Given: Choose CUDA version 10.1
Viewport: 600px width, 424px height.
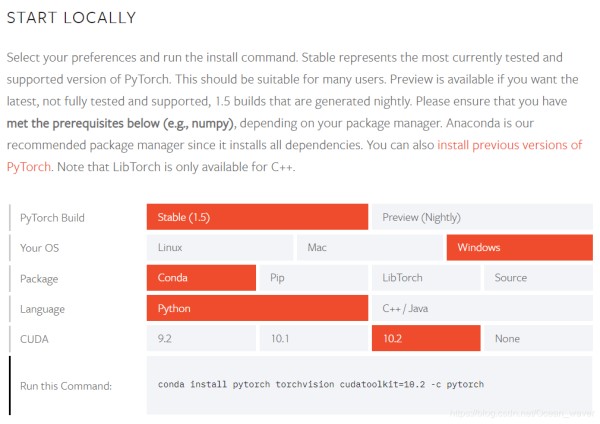Looking at the screenshot, I should [x=314, y=338].
